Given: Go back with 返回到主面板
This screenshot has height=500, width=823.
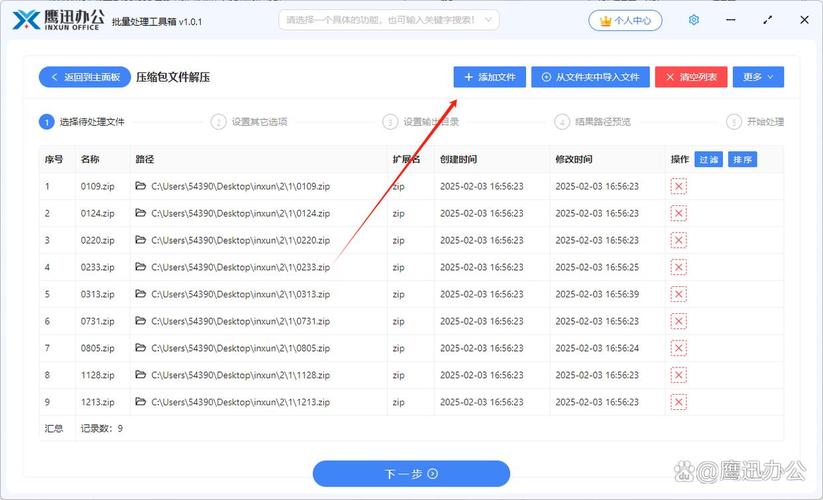Looking at the screenshot, I should coord(85,77).
